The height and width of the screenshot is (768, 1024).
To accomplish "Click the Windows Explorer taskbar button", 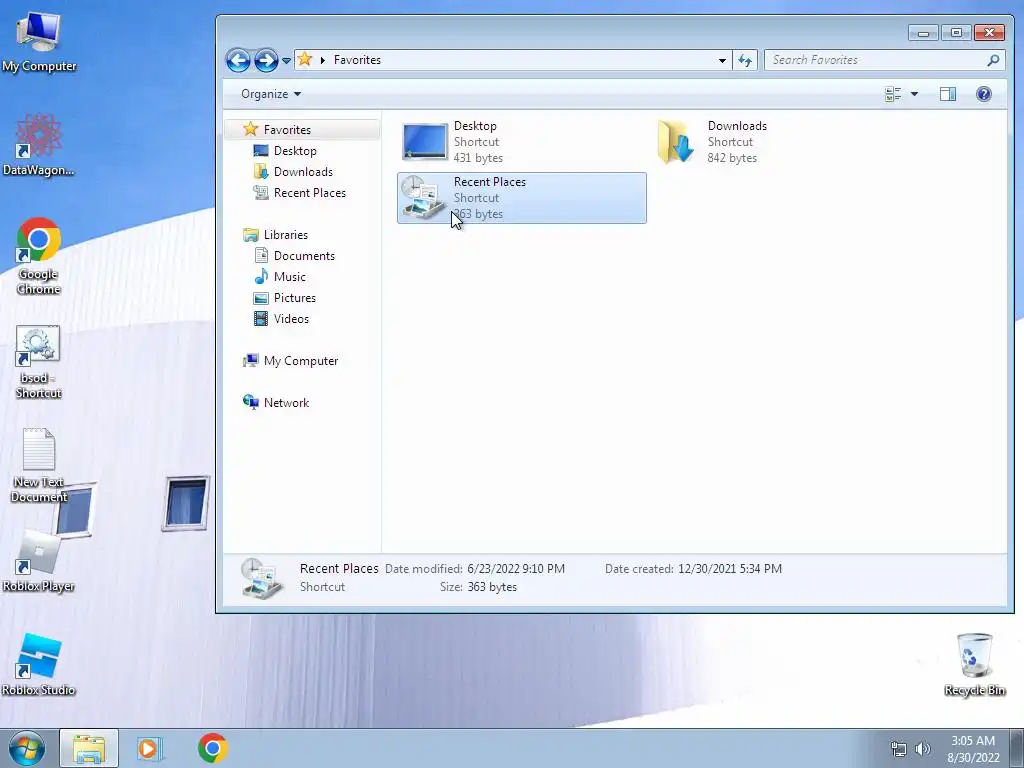I will [89, 748].
